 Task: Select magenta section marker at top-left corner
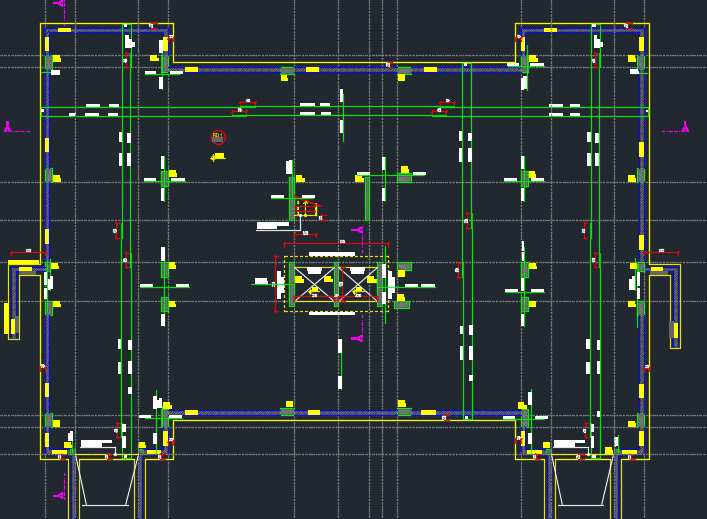coord(60,4)
